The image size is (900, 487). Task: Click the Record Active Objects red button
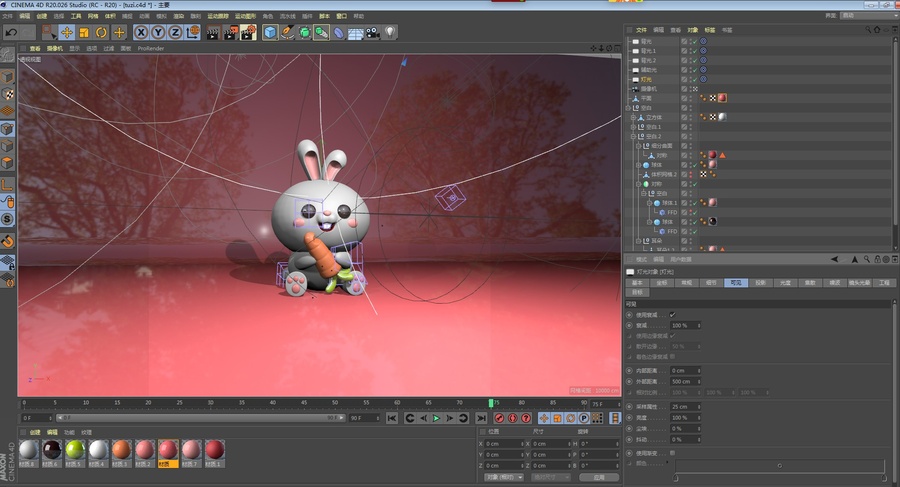tap(499, 418)
